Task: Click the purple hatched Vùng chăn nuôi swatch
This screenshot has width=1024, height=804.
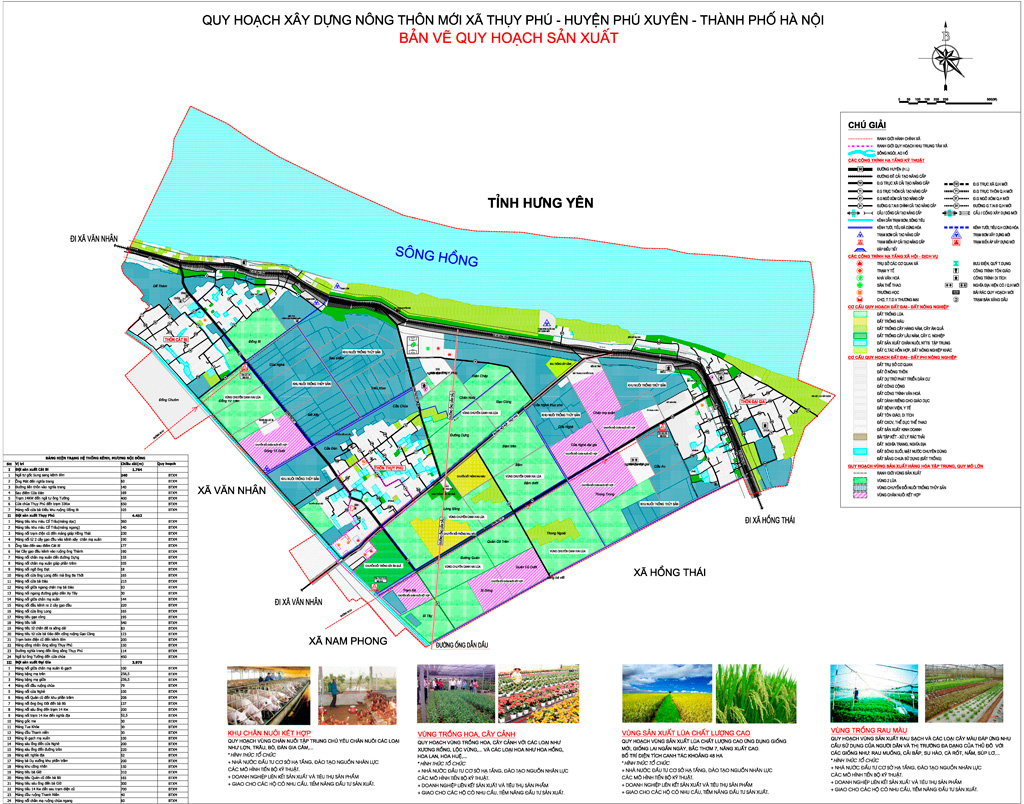Action: tap(860, 494)
